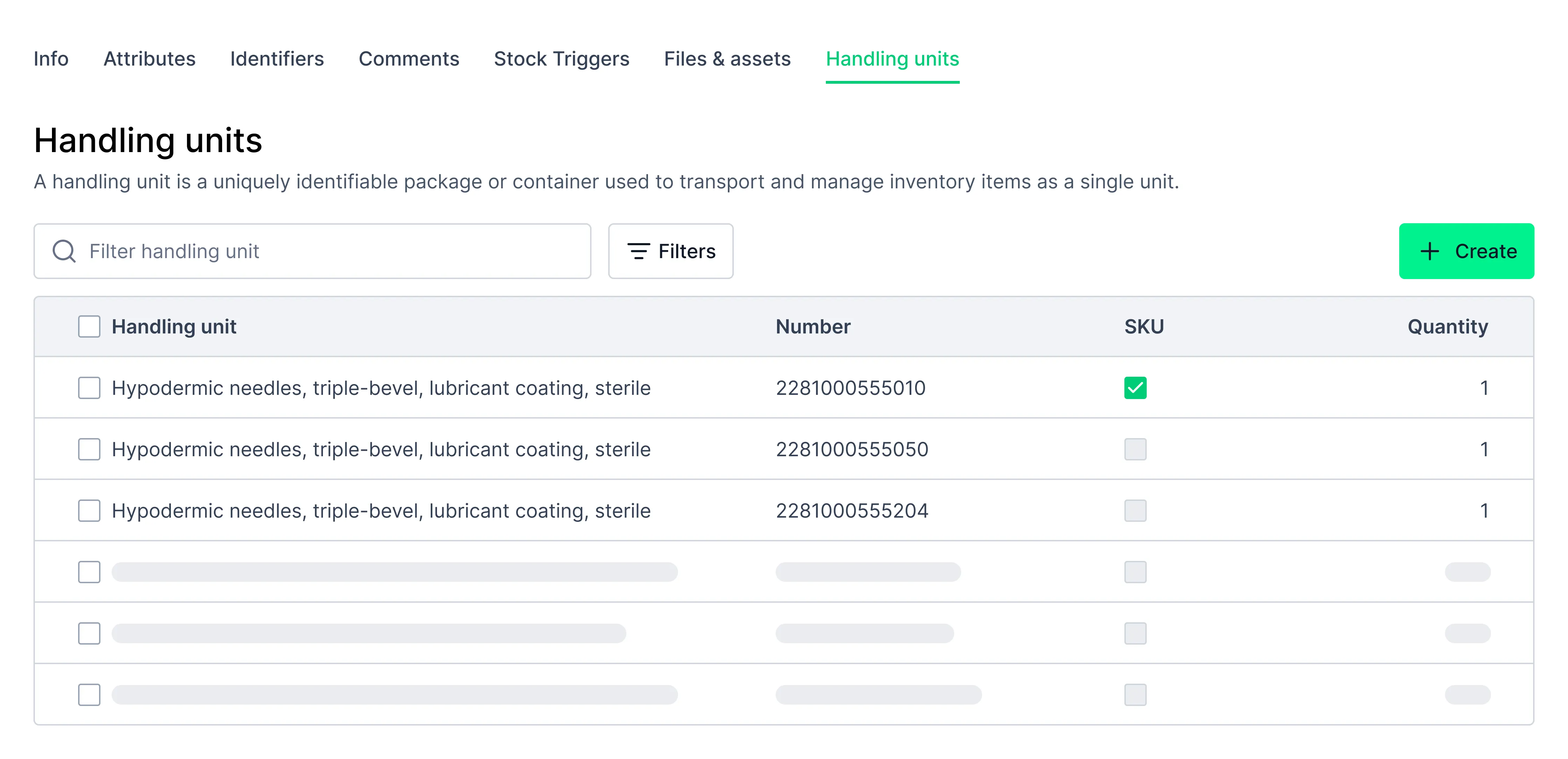Screen dimensions: 1568x759
Task: Switch to the Info tab
Action: (x=51, y=59)
